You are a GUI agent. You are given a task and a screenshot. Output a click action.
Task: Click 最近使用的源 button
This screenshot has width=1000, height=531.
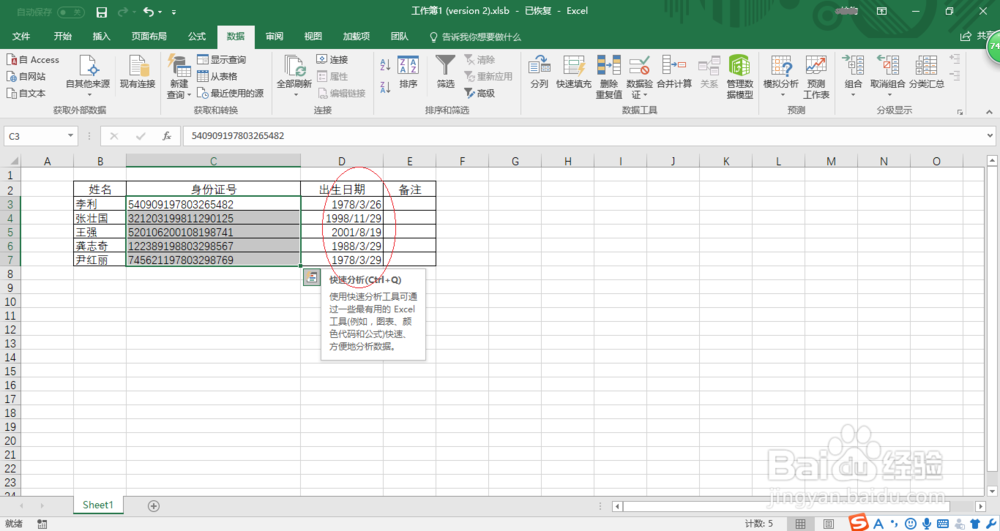pyautogui.click(x=230, y=93)
